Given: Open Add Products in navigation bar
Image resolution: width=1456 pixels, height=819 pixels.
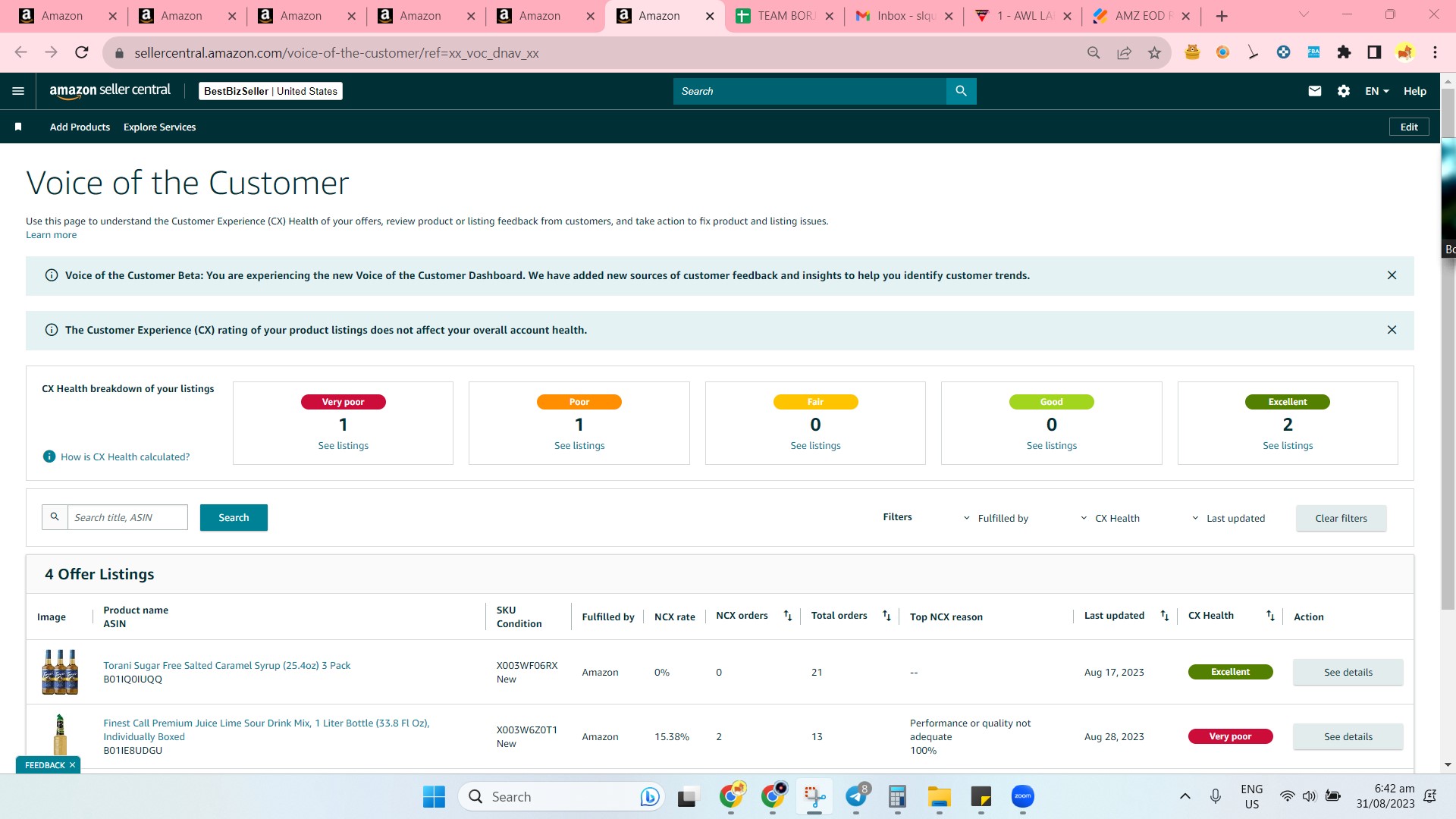Looking at the screenshot, I should coord(80,127).
